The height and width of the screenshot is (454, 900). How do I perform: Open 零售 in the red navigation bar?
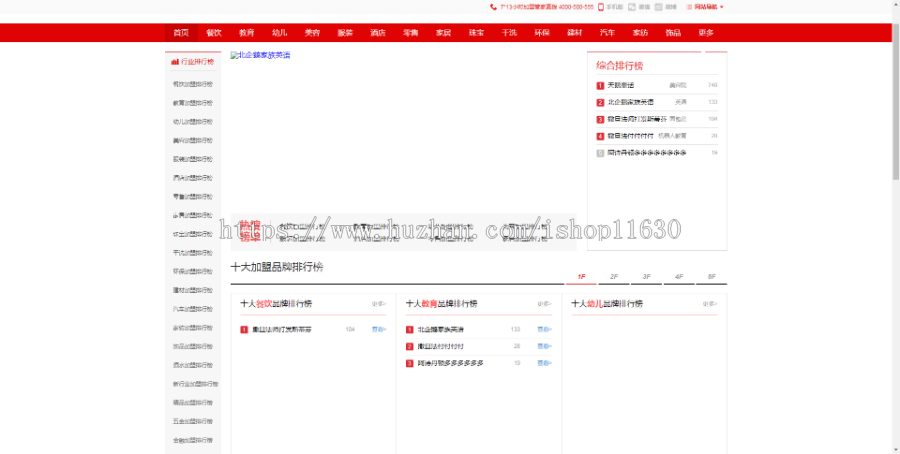[x=410, y=33]
